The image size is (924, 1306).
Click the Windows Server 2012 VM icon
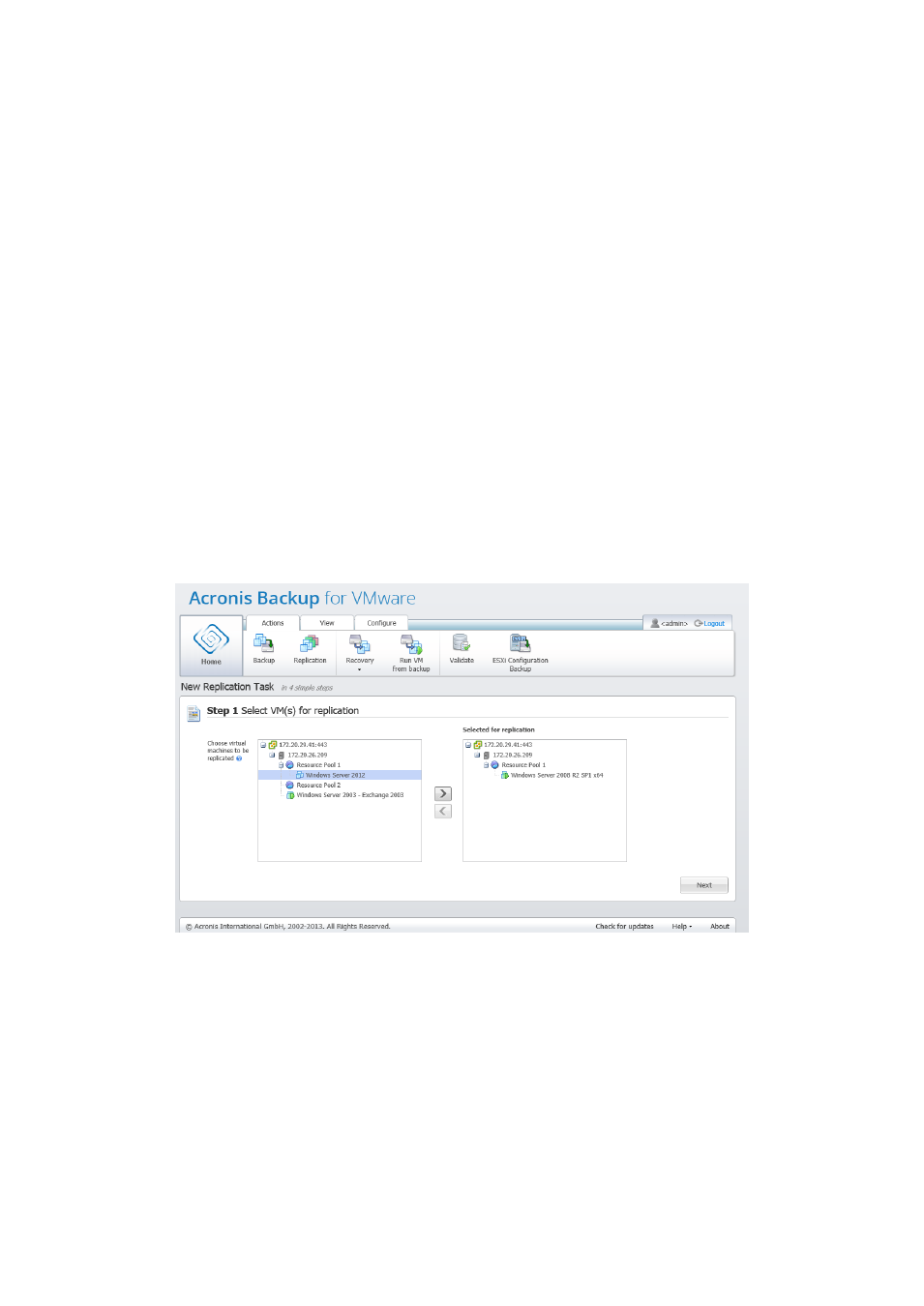point(300,775)
